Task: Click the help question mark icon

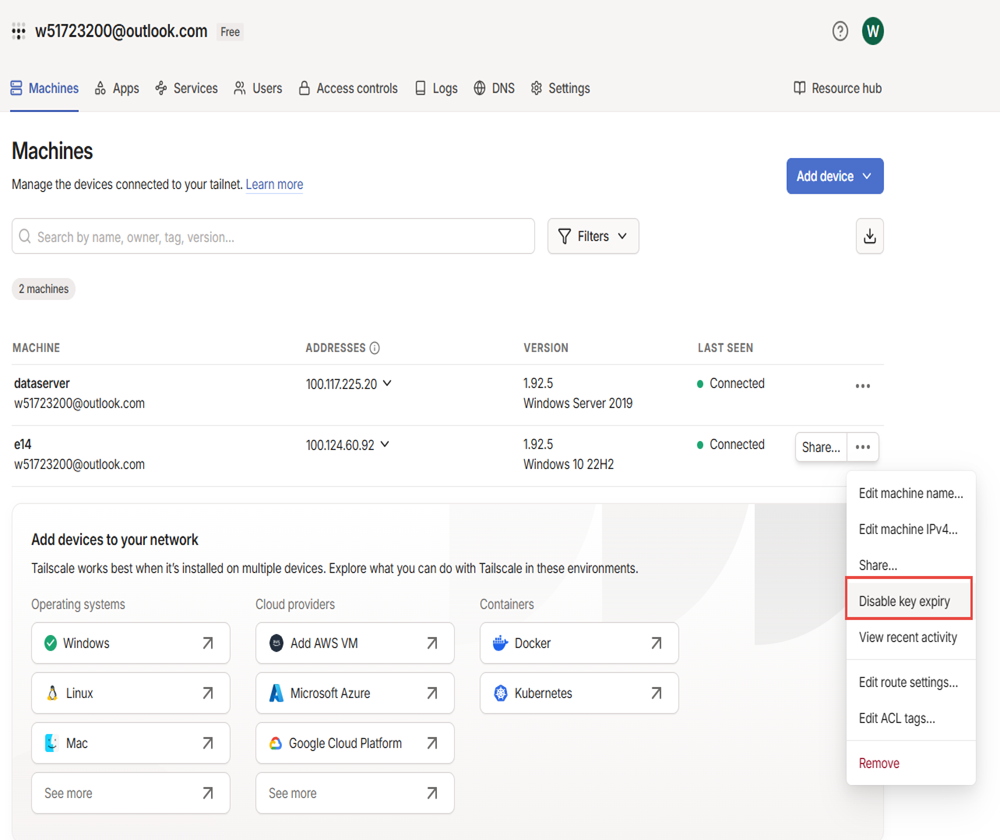Action: [x=840, y=31]
